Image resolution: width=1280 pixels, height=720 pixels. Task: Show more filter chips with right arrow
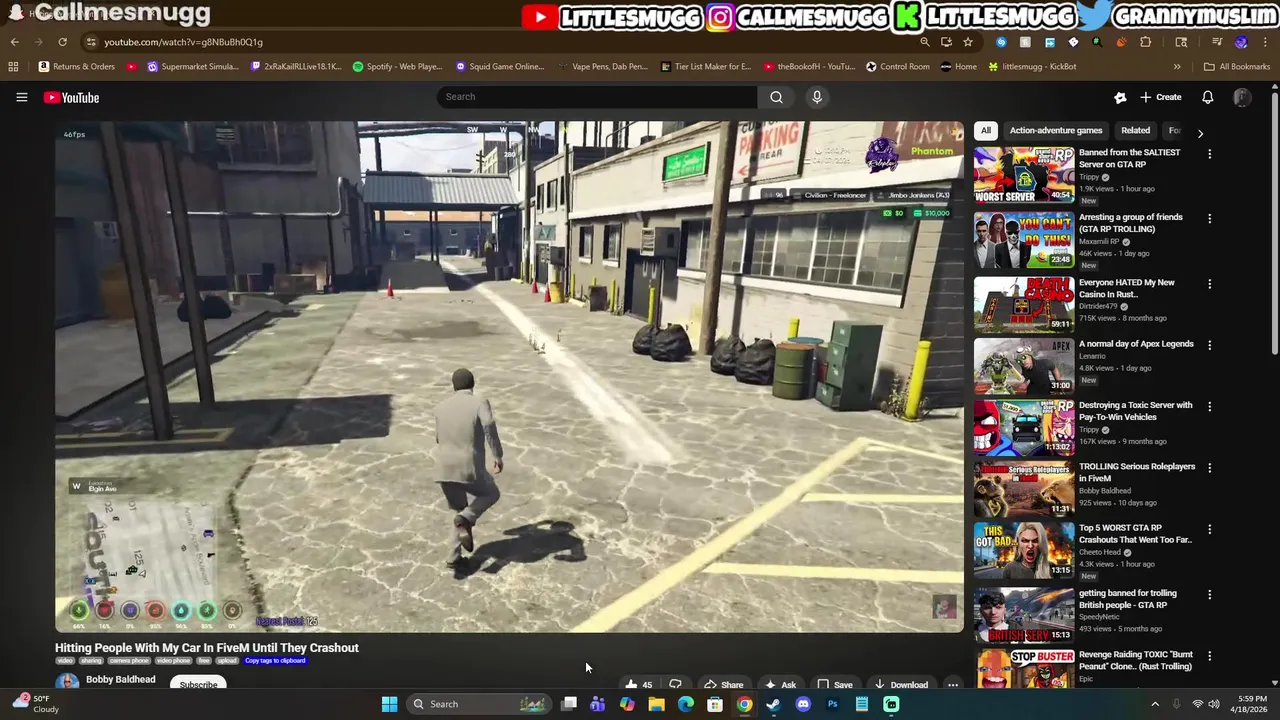[1200, 133]
